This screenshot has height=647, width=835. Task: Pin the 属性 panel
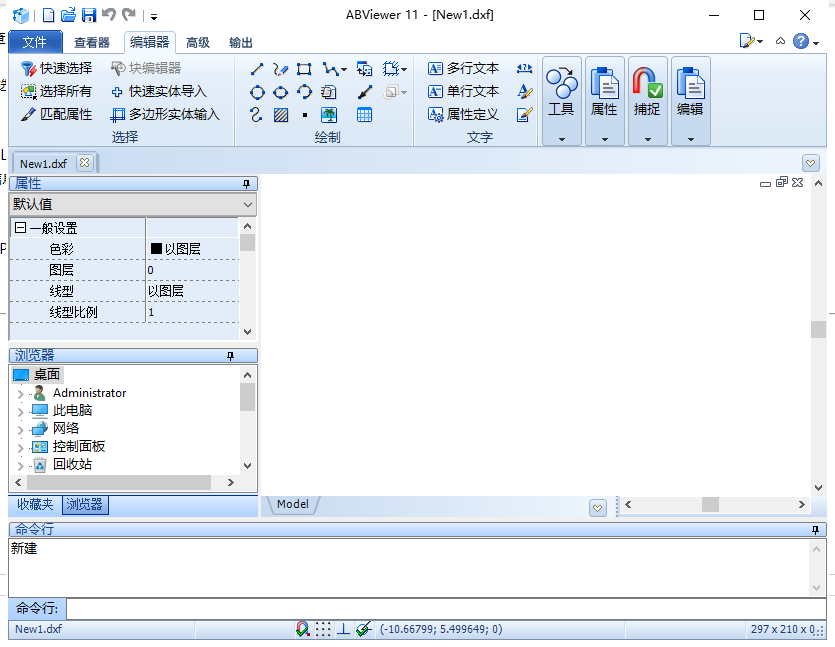point(246,184)
